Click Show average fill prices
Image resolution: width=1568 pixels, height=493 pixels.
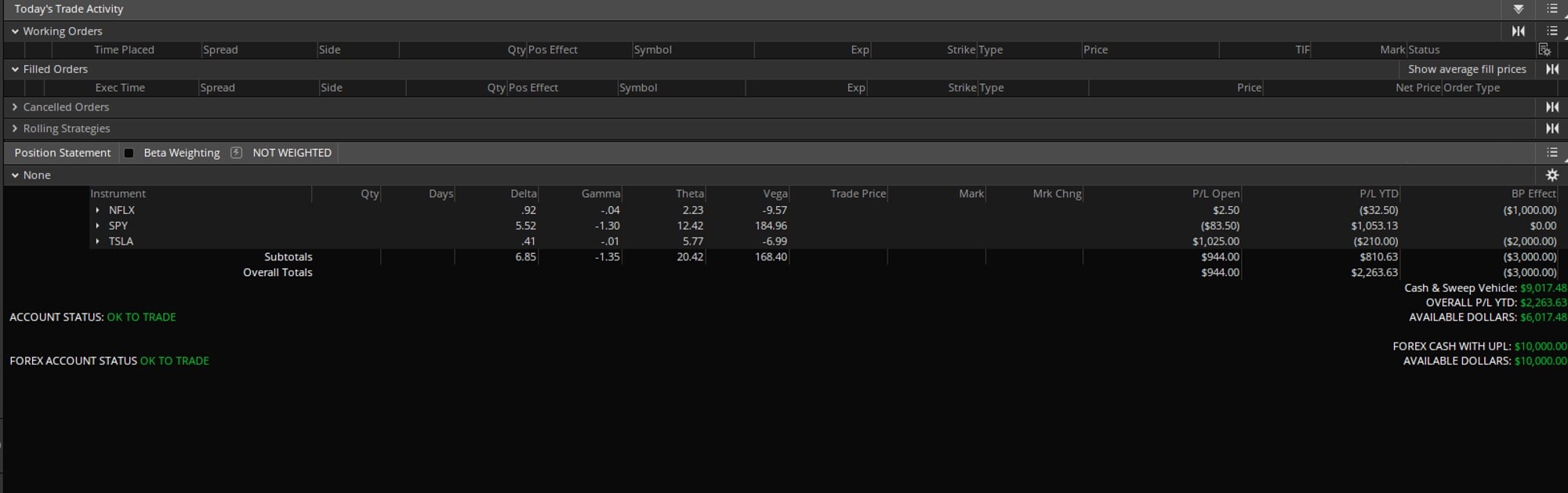click(x=1466, y=69)
